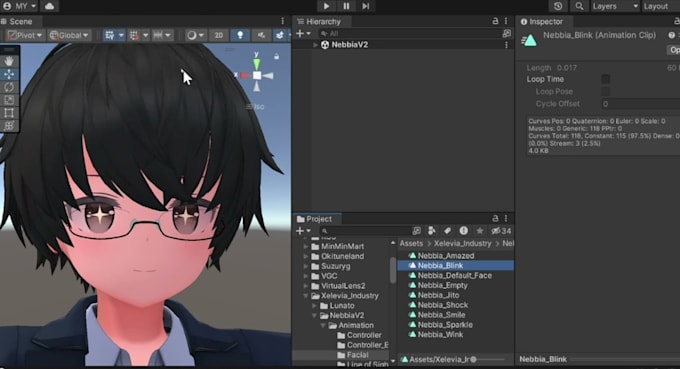Open the global search magnifier
680x369 pixels.
click(x=579, y=6)
